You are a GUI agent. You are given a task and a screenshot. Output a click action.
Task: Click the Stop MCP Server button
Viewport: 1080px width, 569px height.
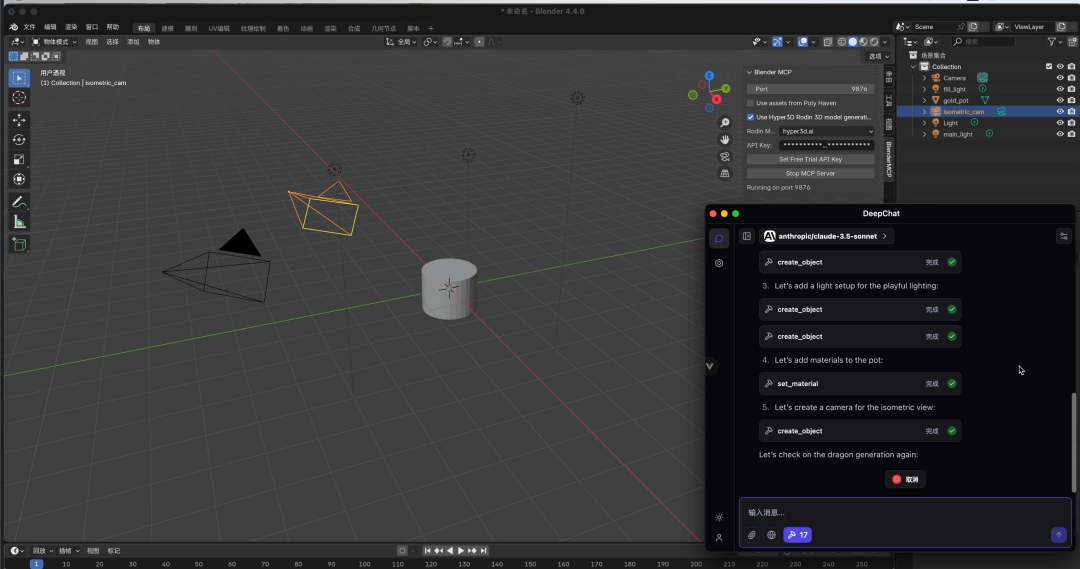coord(810,173)
